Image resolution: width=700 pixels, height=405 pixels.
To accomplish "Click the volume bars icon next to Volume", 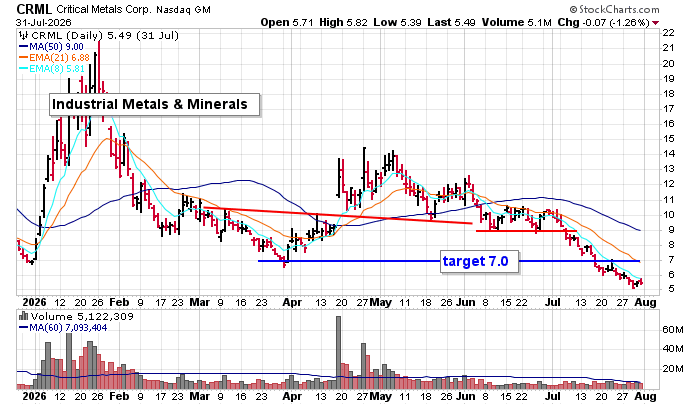I will 23,317.
